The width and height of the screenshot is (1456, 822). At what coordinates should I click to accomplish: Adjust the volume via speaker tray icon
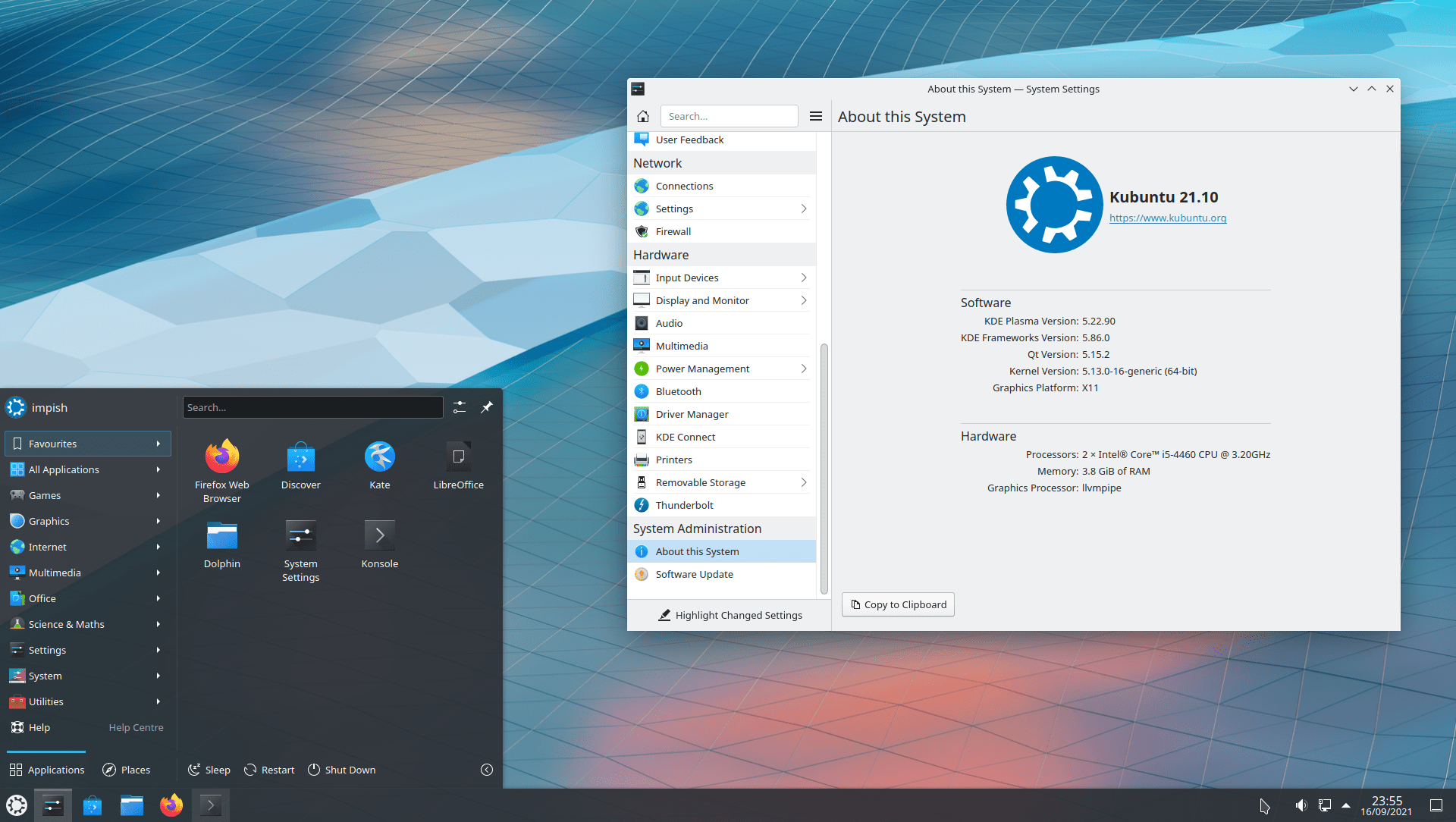pyautogui.click(x=1302, y=805)
